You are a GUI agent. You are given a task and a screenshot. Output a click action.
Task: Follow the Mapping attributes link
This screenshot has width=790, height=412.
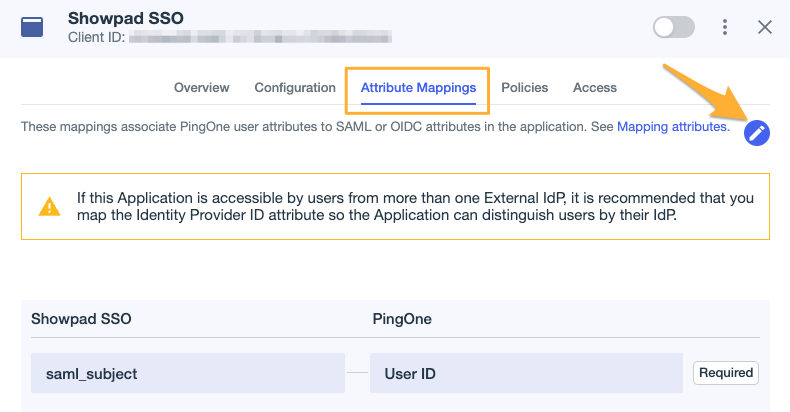click(x=672, y=127)
